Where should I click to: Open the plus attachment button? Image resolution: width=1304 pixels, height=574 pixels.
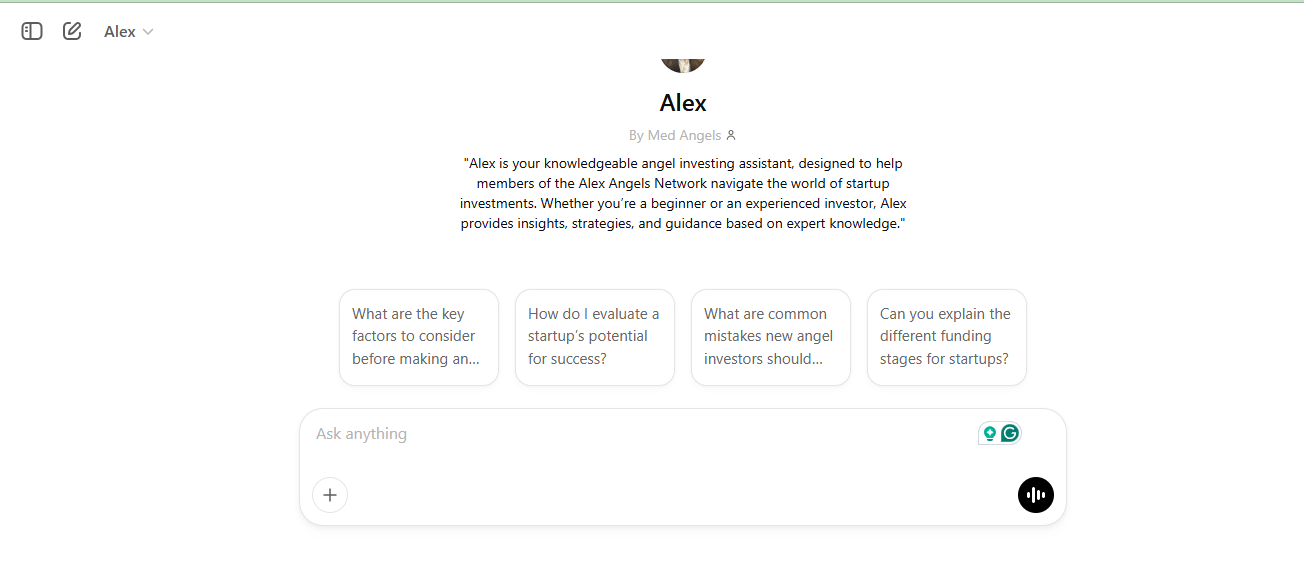[x=330, y=495]
